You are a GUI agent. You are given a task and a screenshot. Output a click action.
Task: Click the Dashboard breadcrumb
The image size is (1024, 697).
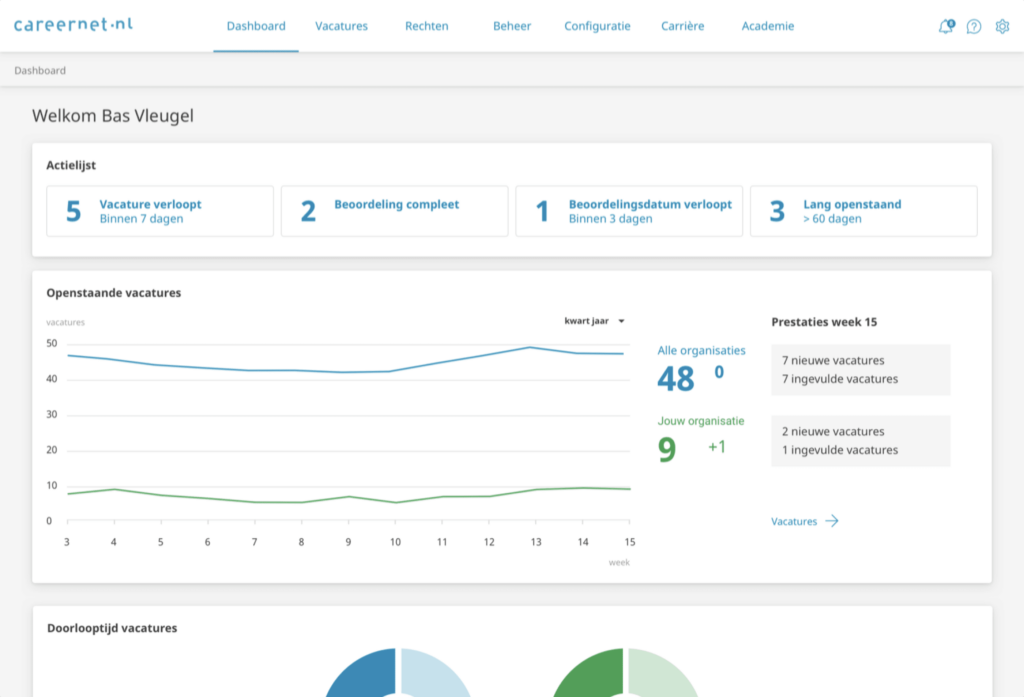(x=40, y=71)
